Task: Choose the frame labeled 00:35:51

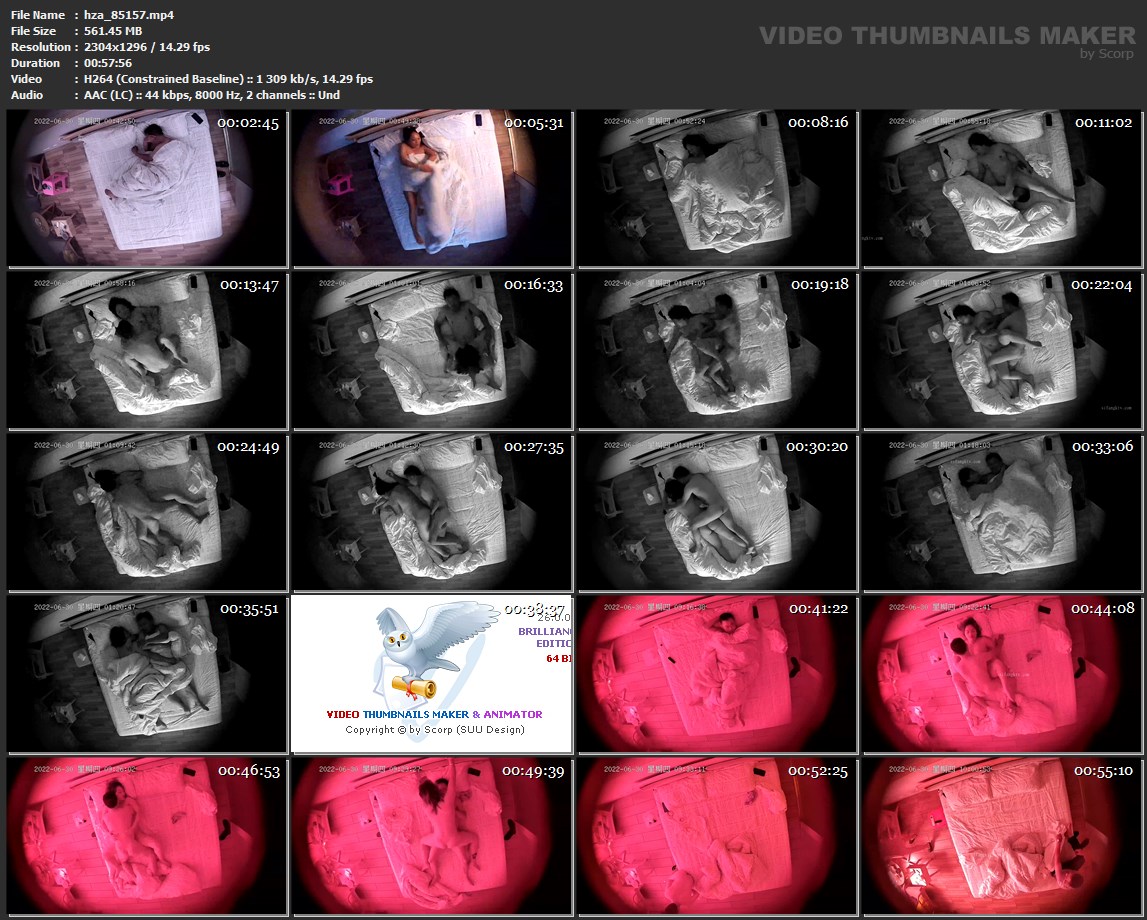Action: click(147, 674)
